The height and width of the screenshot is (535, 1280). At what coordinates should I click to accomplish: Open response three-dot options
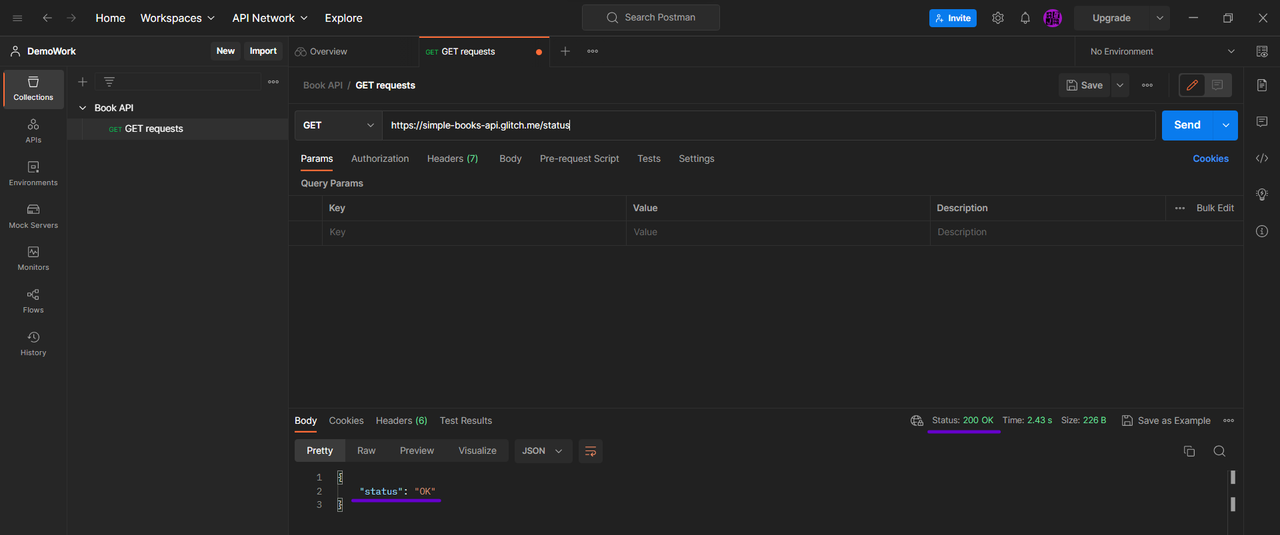point(1228,421)
